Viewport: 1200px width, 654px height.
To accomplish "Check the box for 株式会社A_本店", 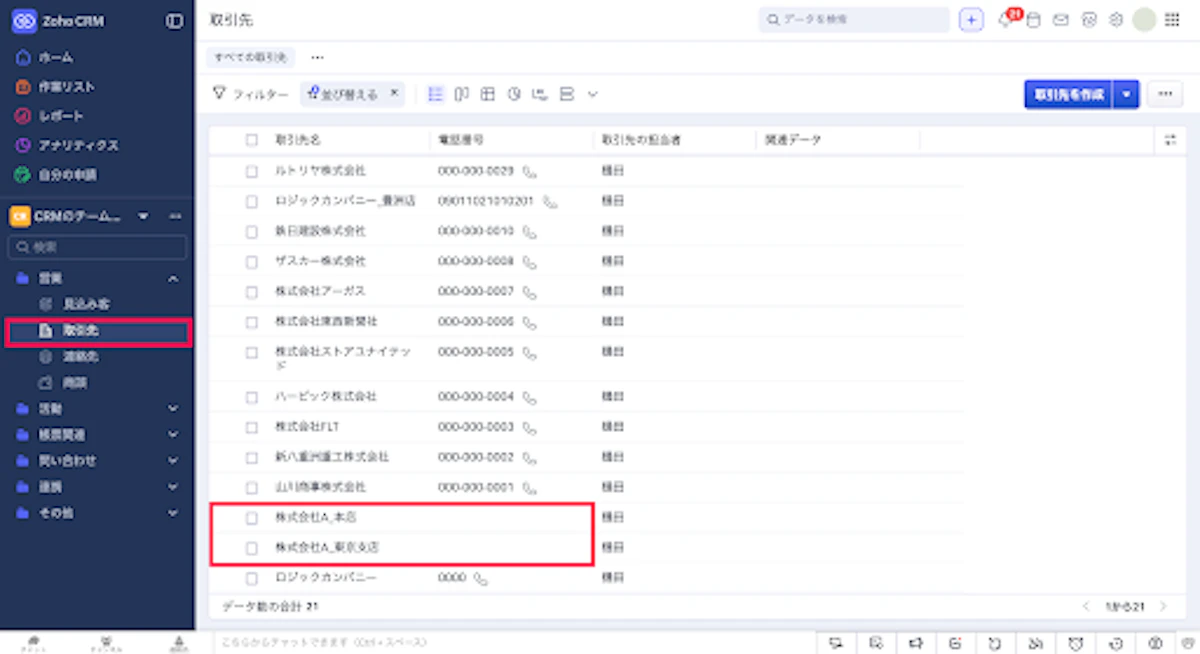I will 252,518.
